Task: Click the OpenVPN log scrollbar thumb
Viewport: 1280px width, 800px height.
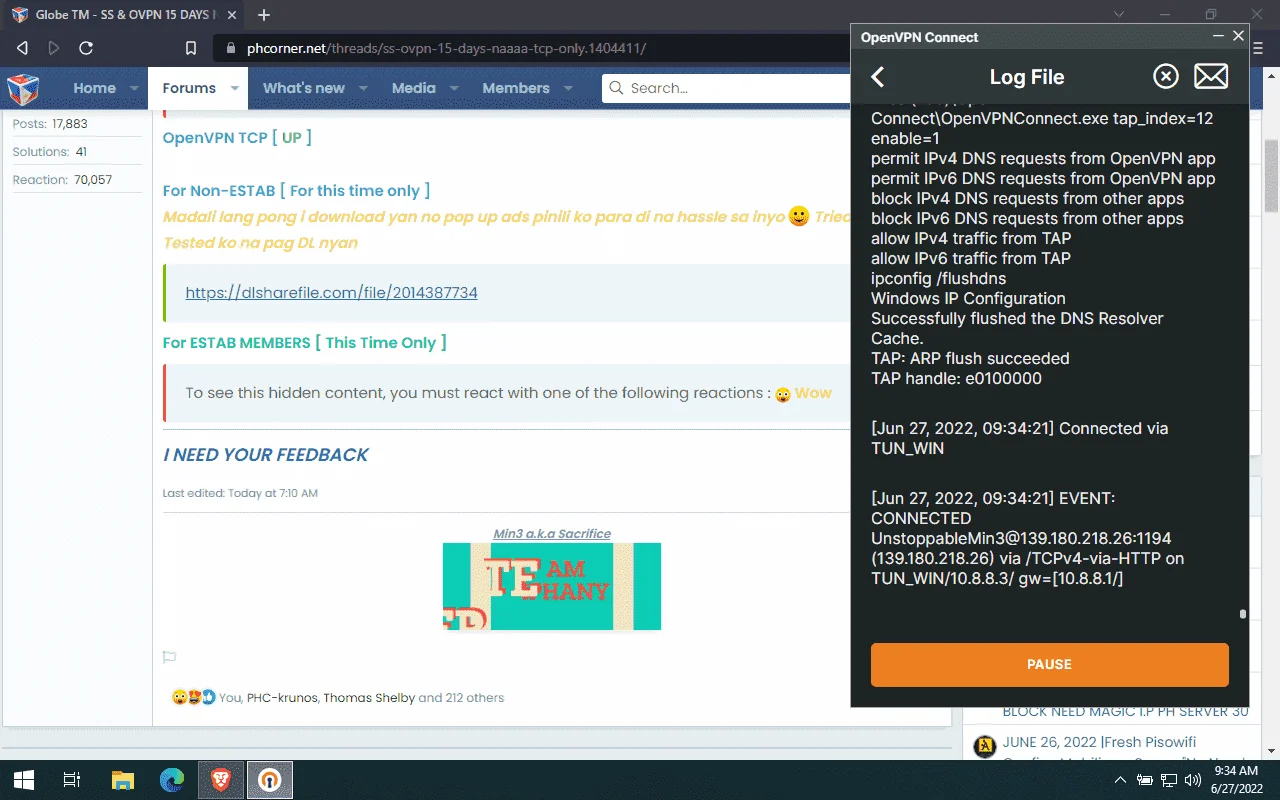Action: [1243, 615]
